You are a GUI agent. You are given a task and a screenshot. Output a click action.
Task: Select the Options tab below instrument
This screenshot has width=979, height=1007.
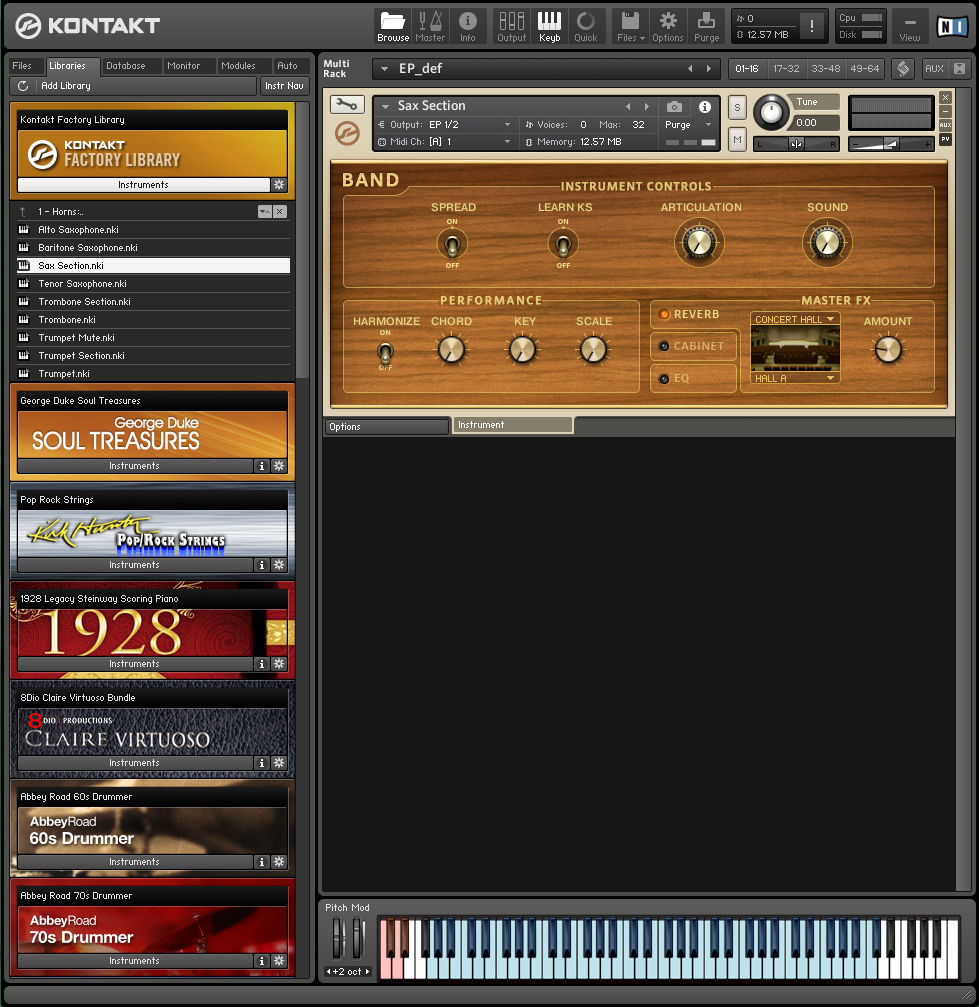386,426
